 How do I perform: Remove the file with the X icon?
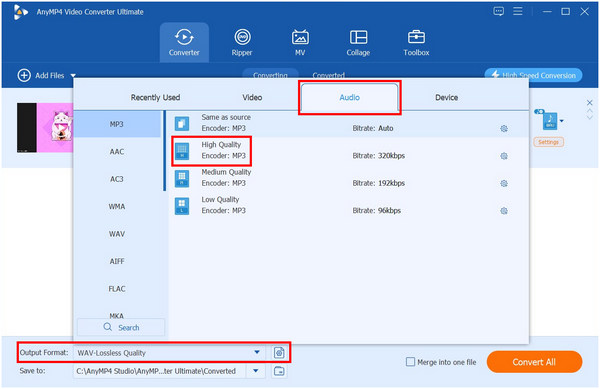[x=589, y=103]
